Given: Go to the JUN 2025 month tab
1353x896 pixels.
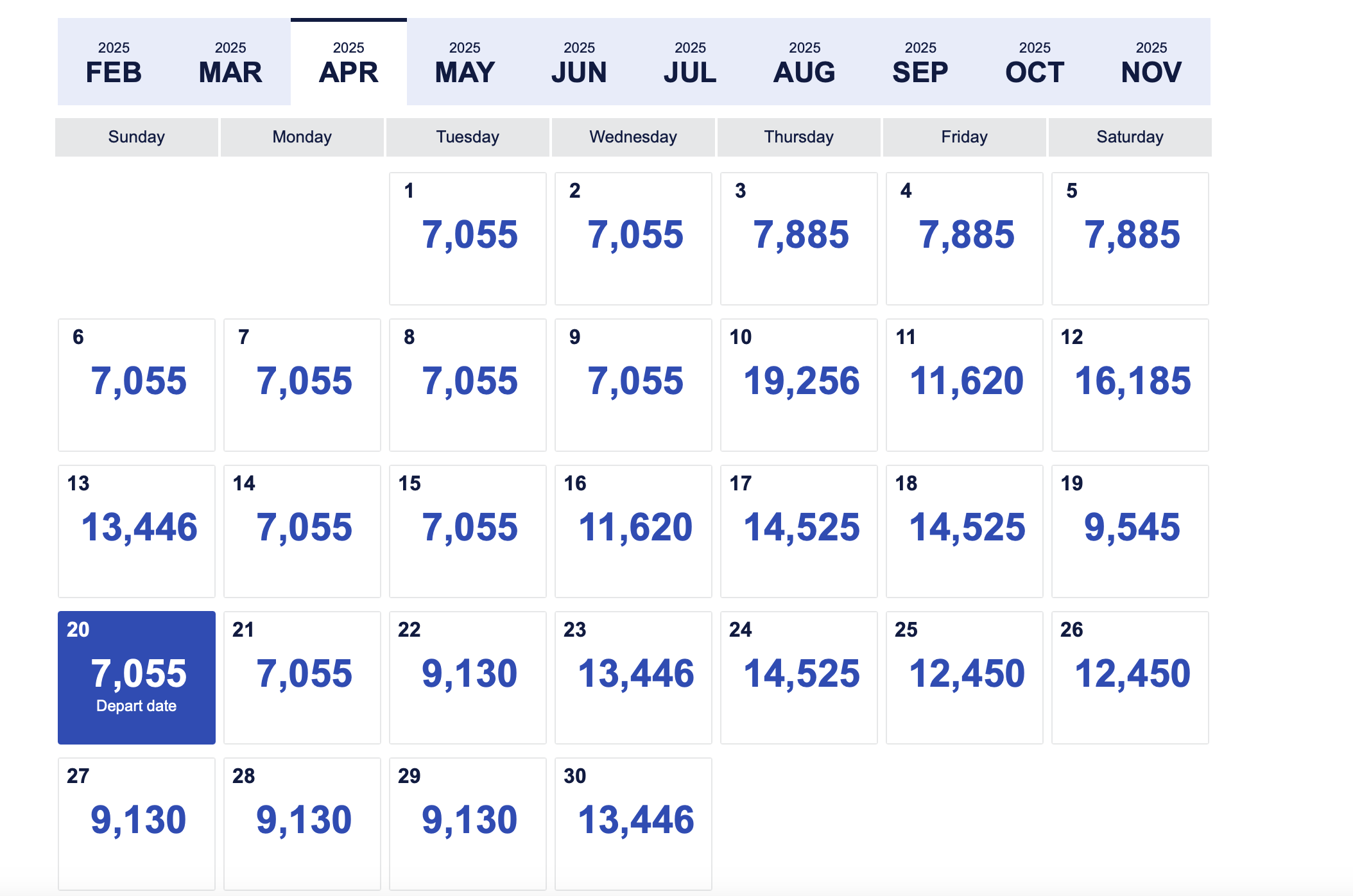Looking at the screenshot, I should (x=579, y=63).
